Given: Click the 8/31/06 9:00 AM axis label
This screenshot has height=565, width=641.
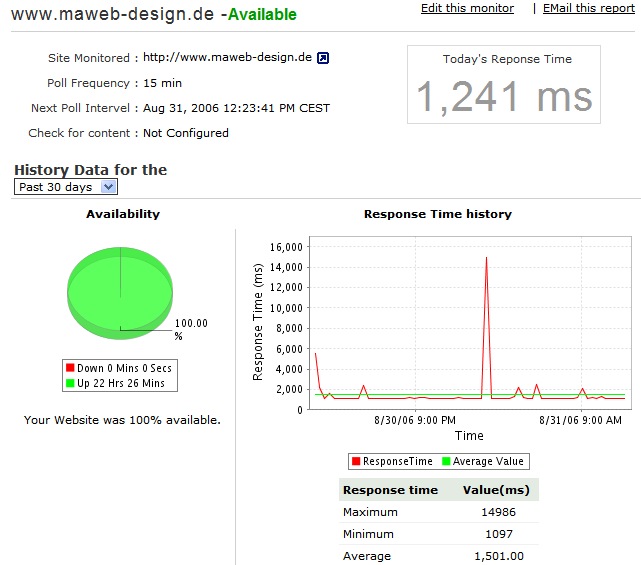Looking at the screenshot, I should 580,421.
